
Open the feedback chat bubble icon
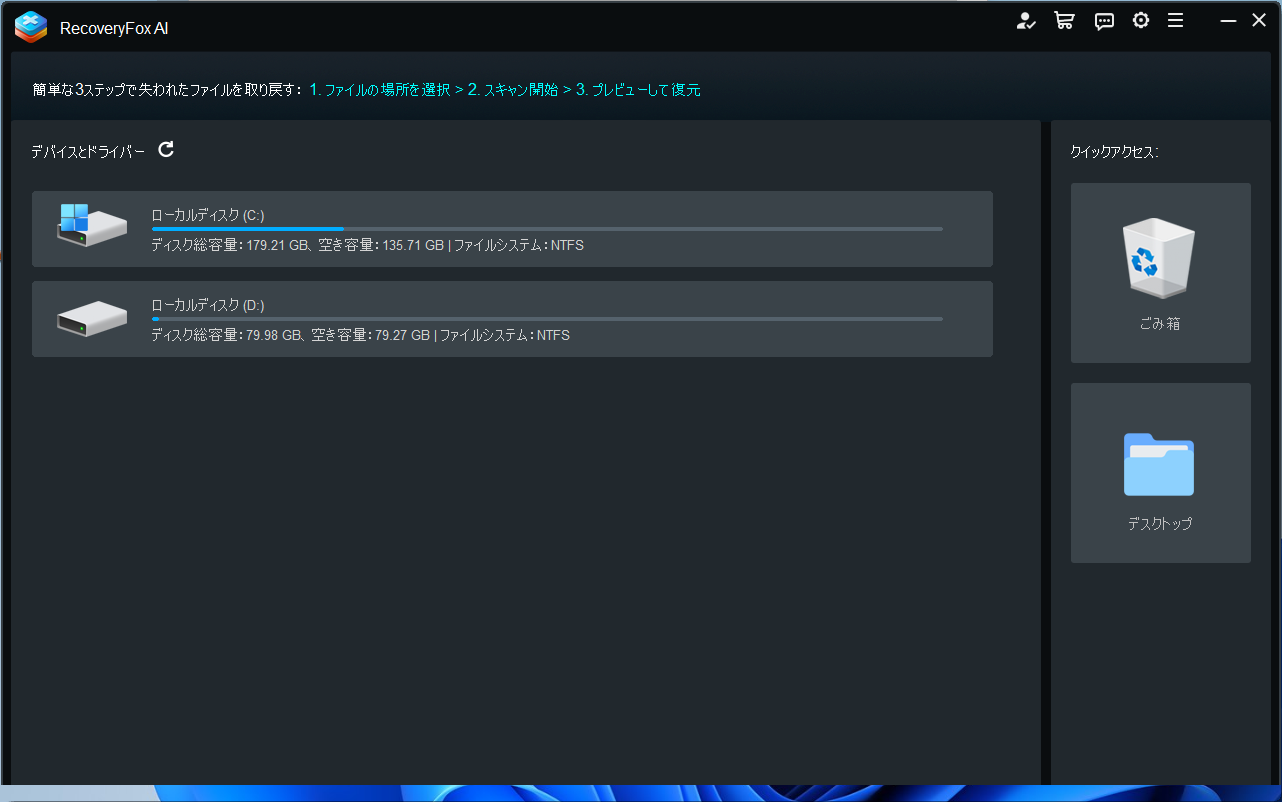[x=1104, y=21]
